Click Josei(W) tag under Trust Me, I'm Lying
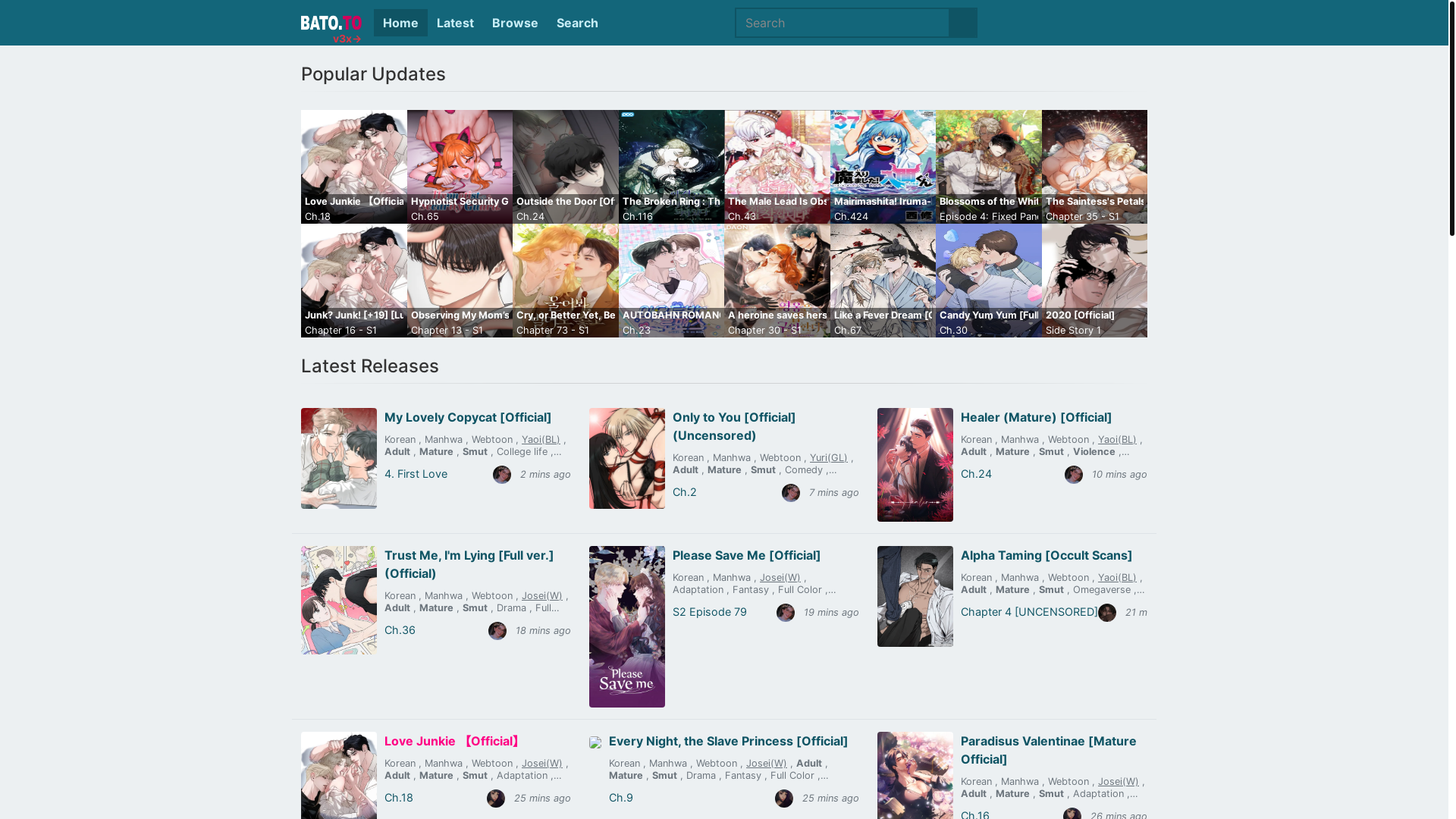The width and height of the screenshot is (1456, 819). click(542, 596)
